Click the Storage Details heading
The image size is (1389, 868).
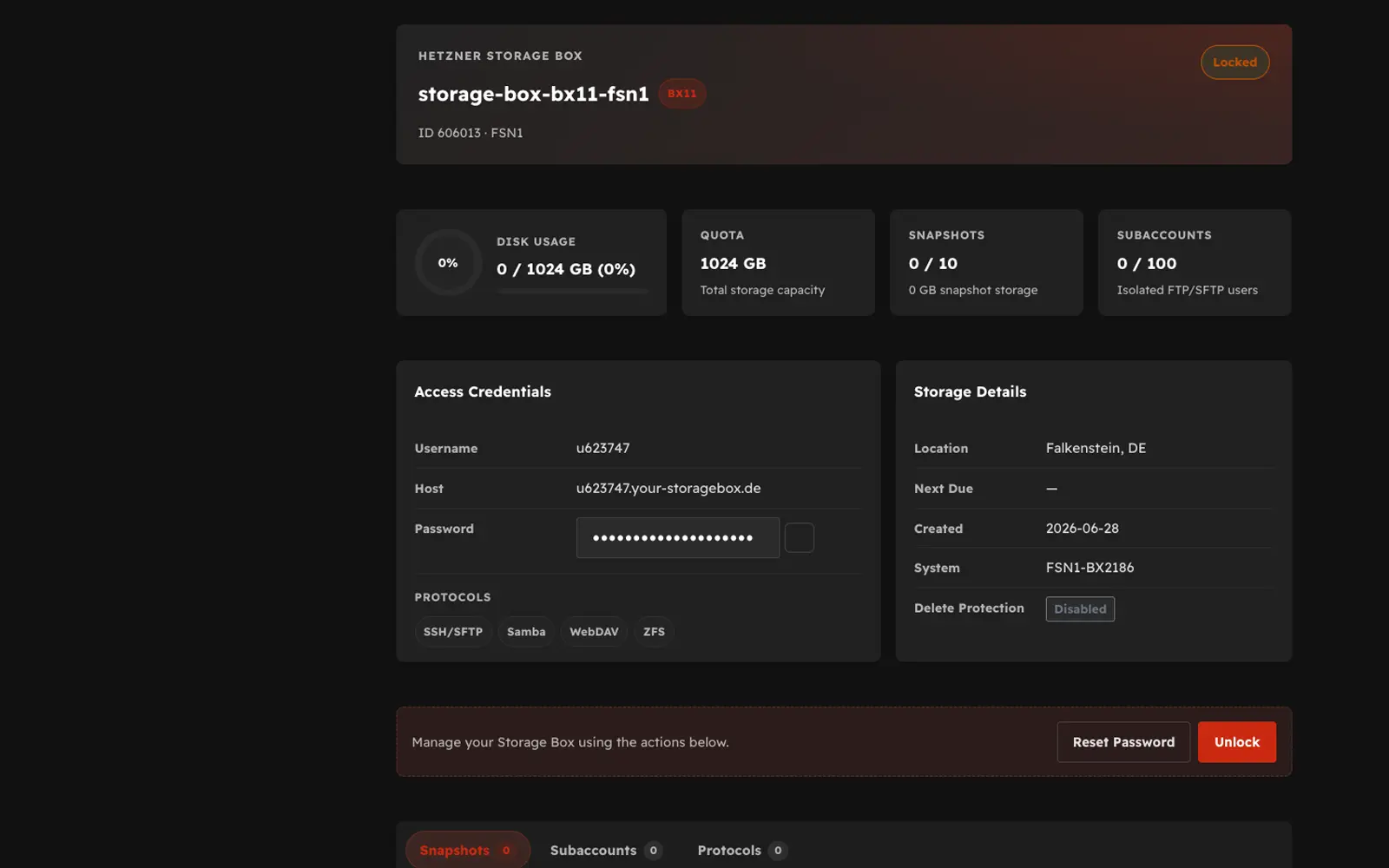970,391
